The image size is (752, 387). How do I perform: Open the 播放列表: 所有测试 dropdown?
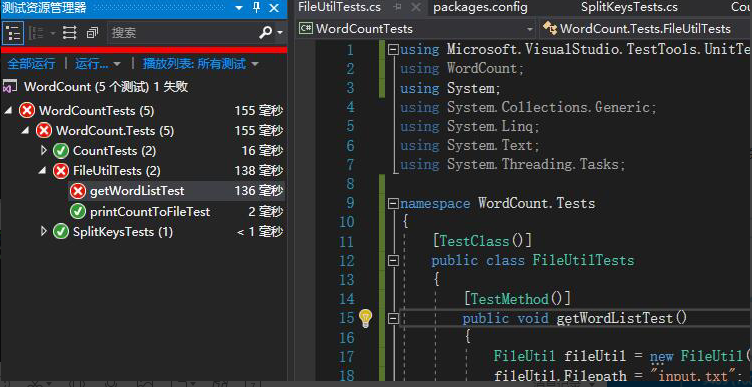200,64
